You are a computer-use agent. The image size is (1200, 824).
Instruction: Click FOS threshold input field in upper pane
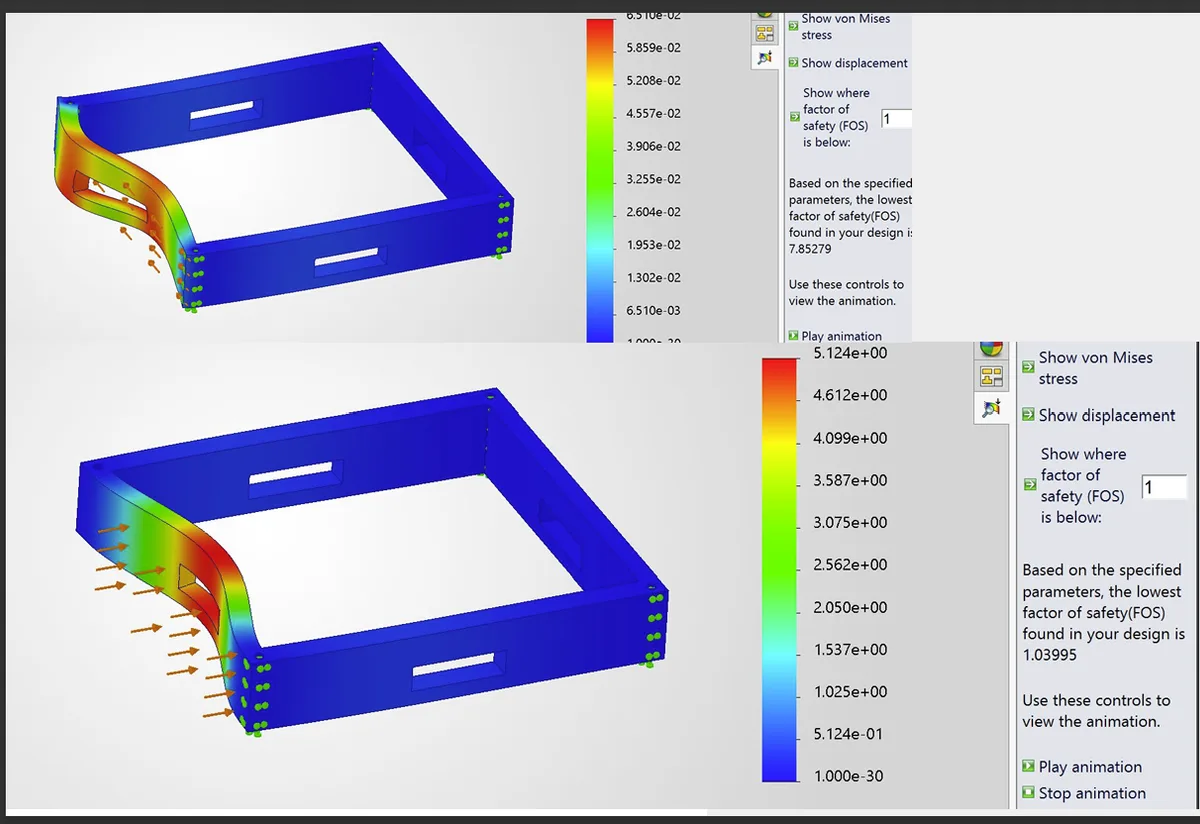[x=896, y=119]
